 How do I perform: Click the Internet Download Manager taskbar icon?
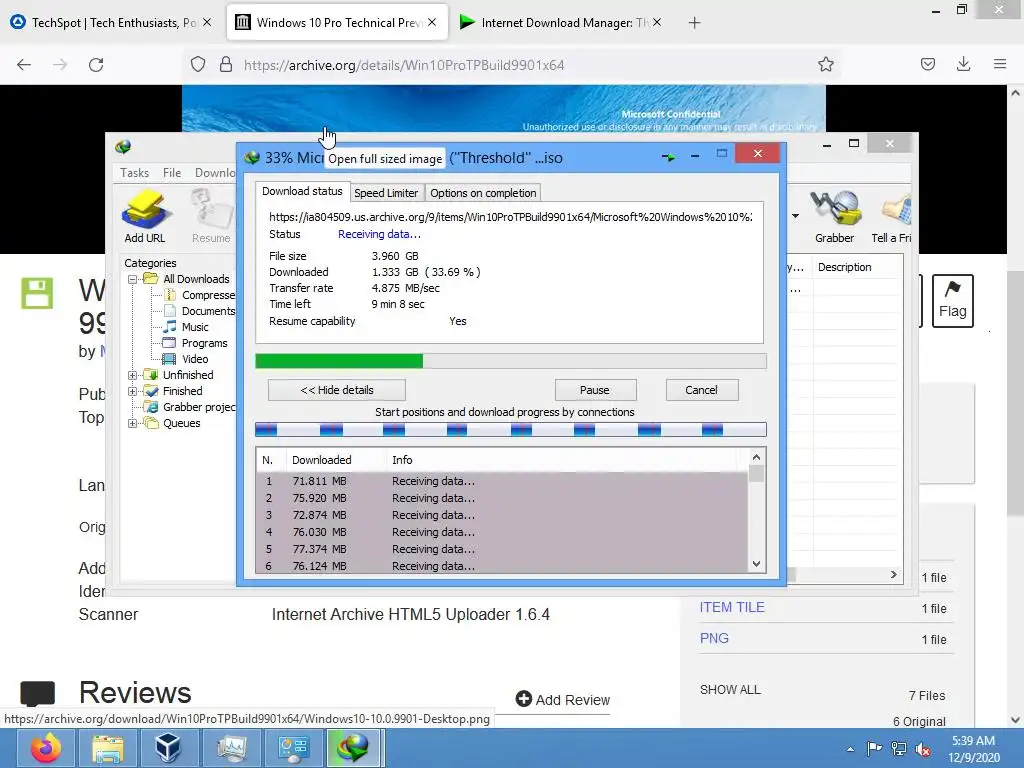click(x=353, y=748)
